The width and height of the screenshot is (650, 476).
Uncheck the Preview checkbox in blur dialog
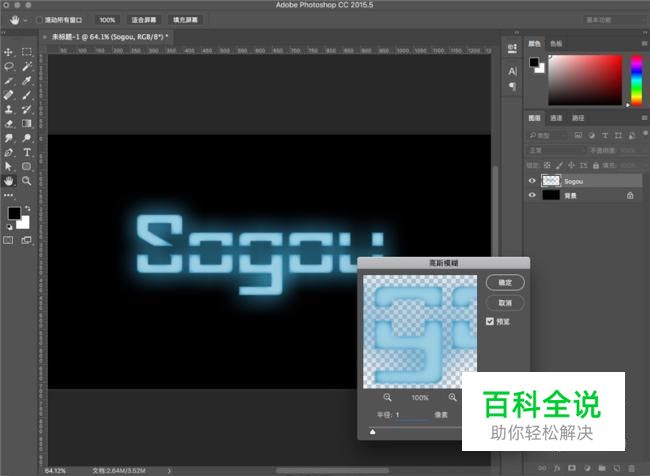click(x=490, y=321)
